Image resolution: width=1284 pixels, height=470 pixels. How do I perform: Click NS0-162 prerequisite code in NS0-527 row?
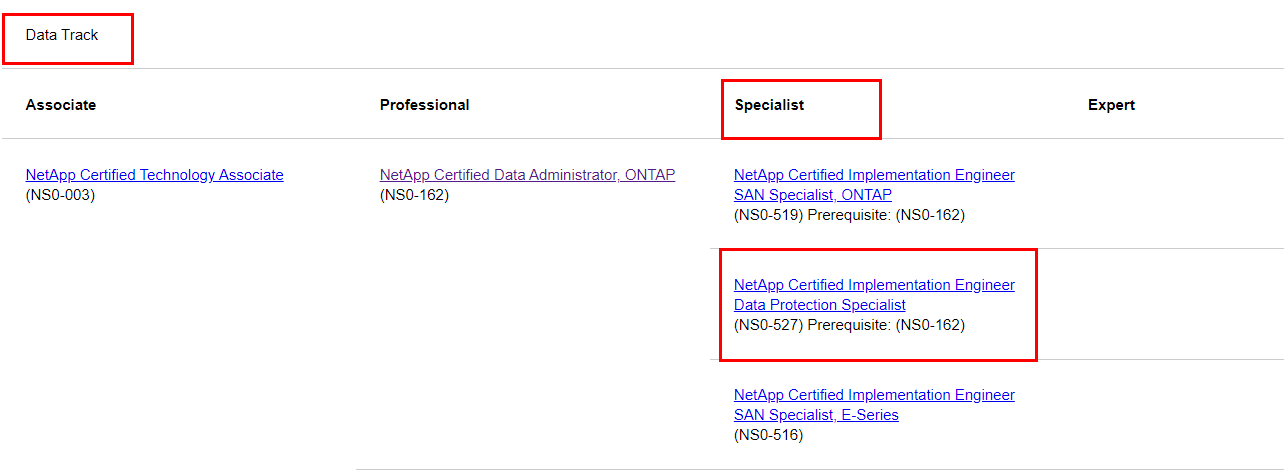(x=930, y=325)
